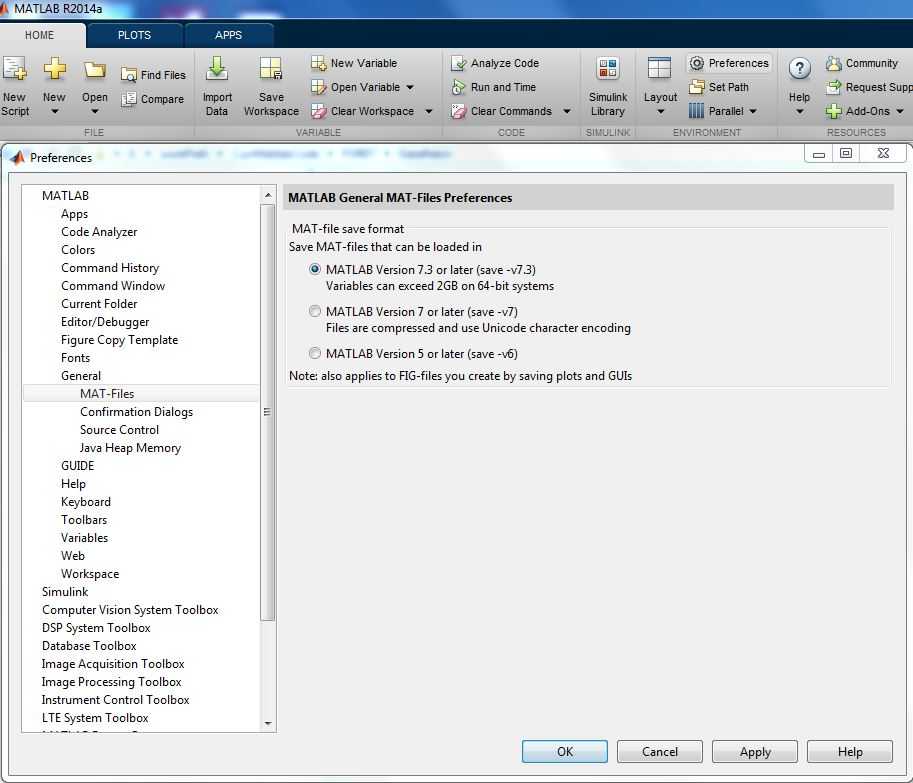Click the Set Path icon
Screen dimensions: 913x783
pos(696,87)
